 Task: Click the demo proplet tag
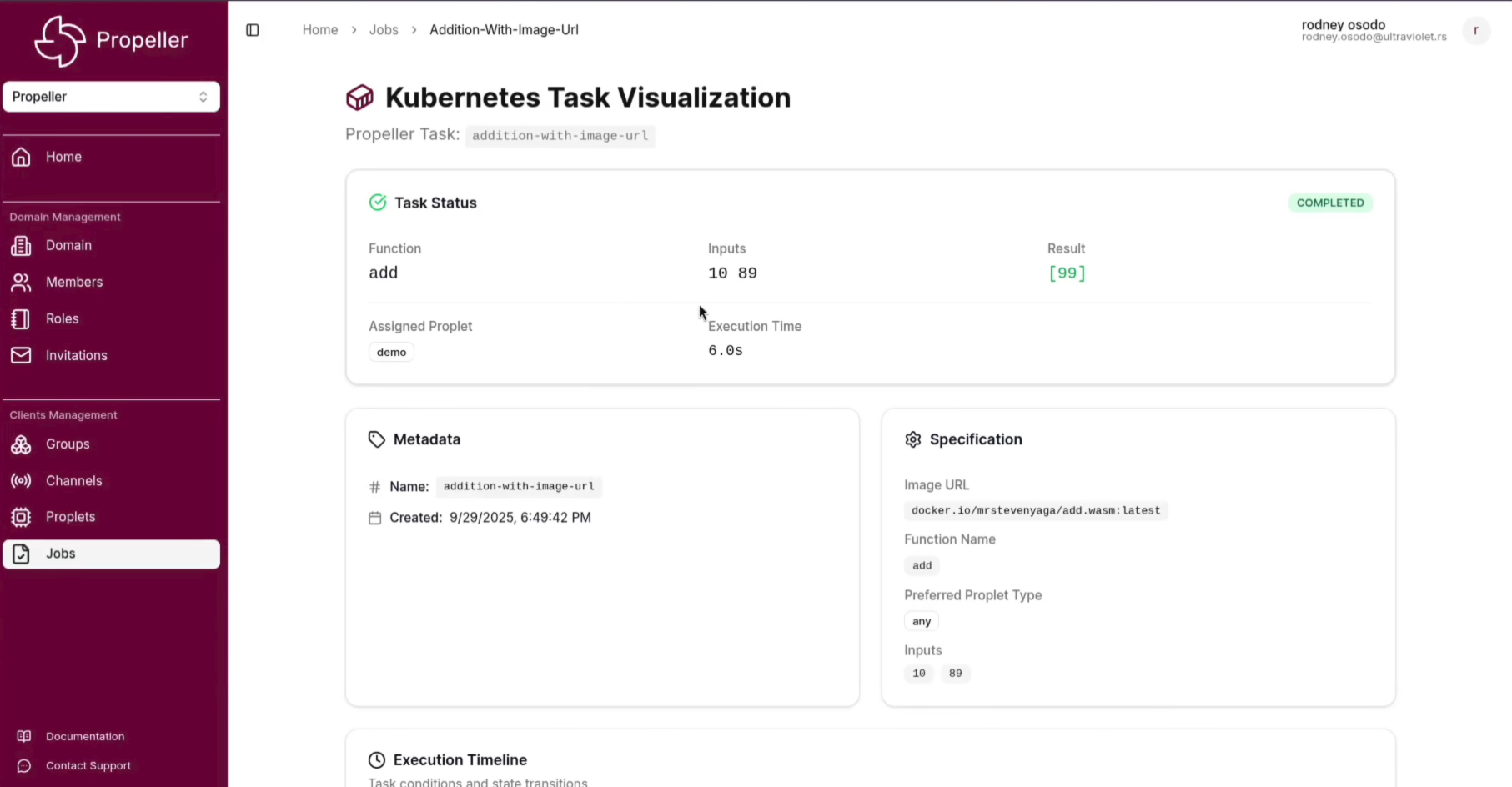(391, 353)
